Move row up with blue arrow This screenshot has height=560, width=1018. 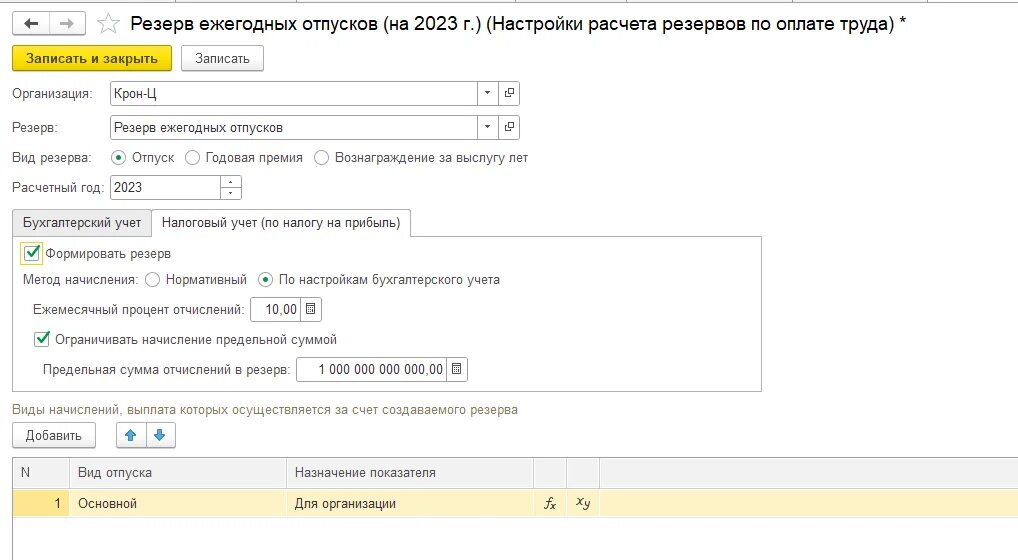(130, 435)
